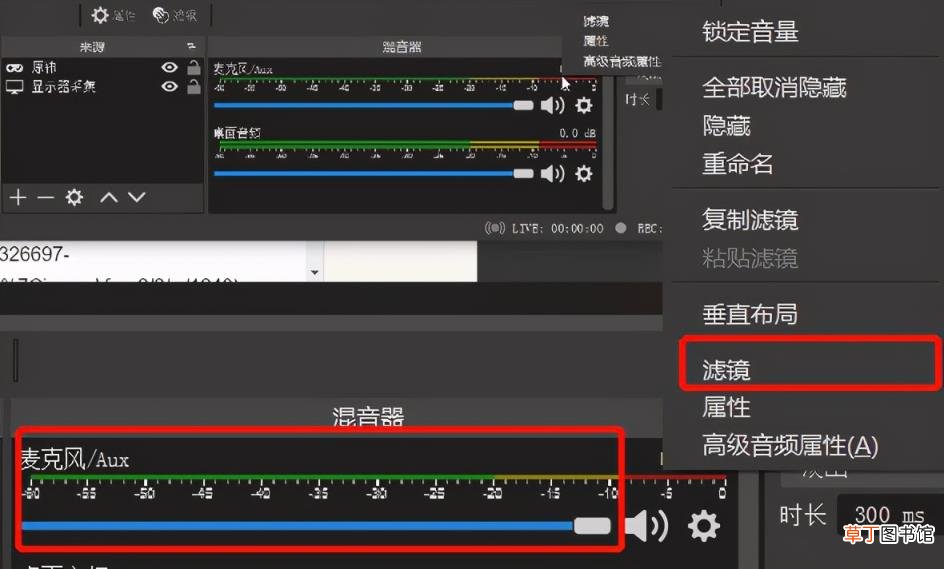Open 桌面音频 gear settings in small mixer
The image size is (944, 569).
point(583,174)
